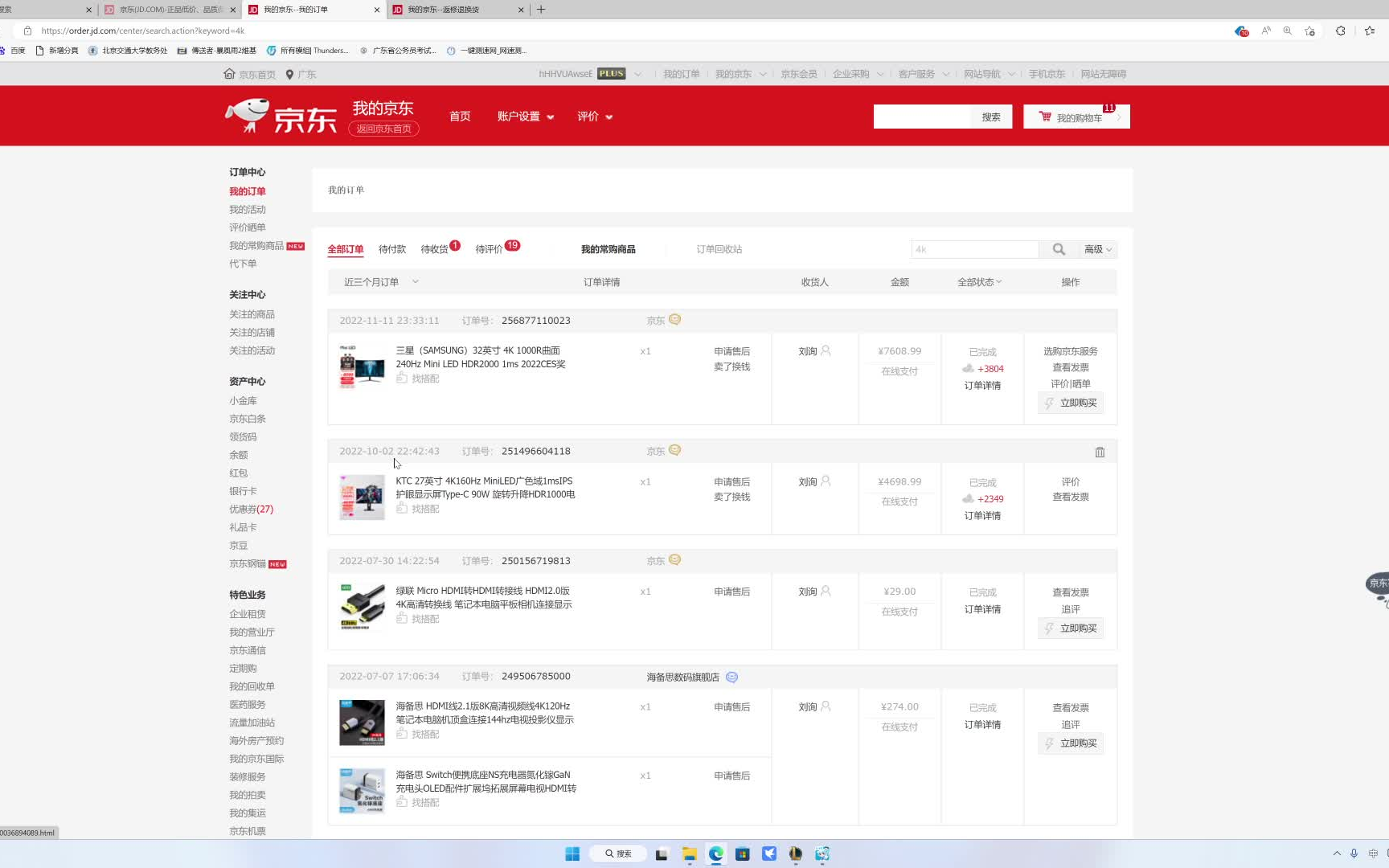Image resolution: width=1389 pixels, height=868 pixels.
Task: Open 我的活动 in the sidebar
Action: pyautogui.click(x=248, y=210)
